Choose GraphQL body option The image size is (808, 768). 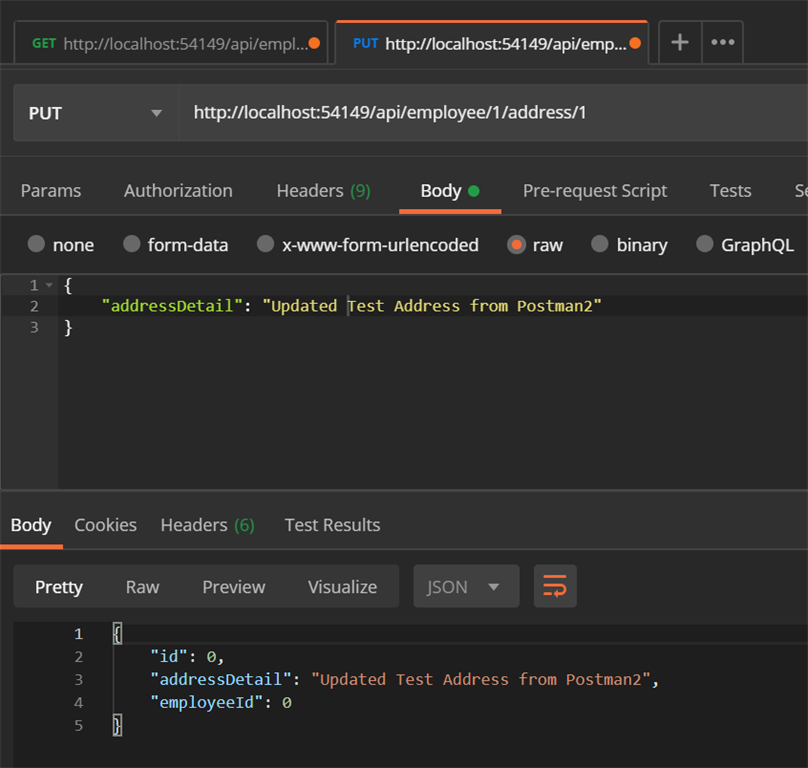pos(745,244)
